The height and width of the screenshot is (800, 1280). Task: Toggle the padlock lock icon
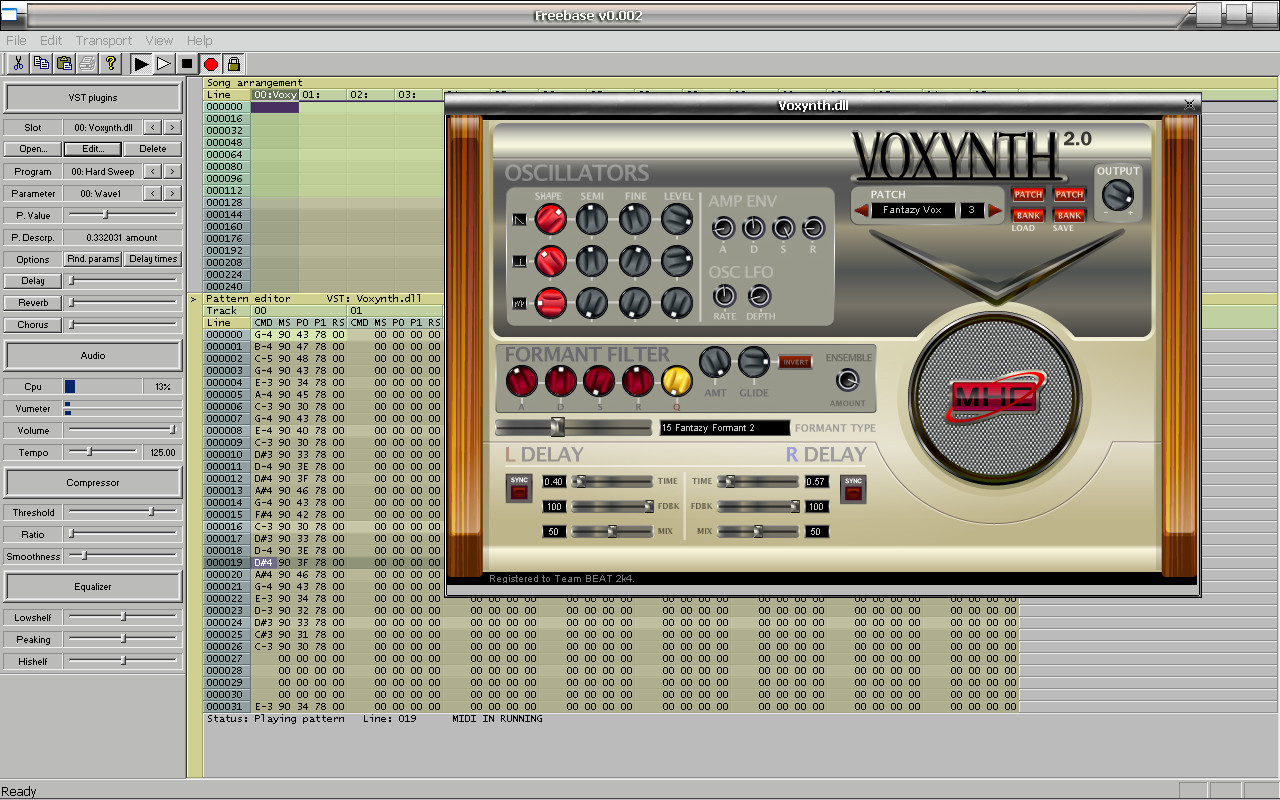pyautogui.click(x=234, y=64)
